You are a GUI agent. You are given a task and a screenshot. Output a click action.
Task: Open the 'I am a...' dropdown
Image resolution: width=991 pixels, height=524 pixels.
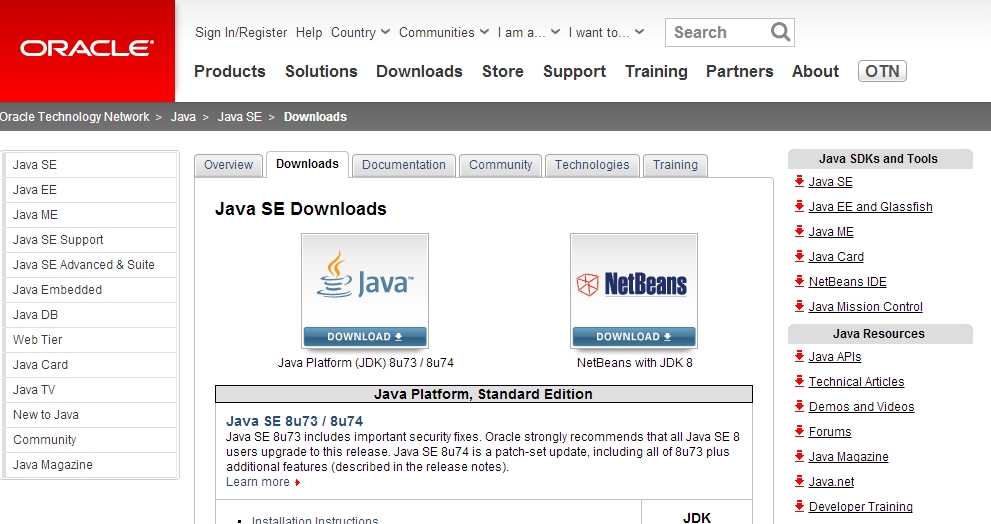point(529,32)
